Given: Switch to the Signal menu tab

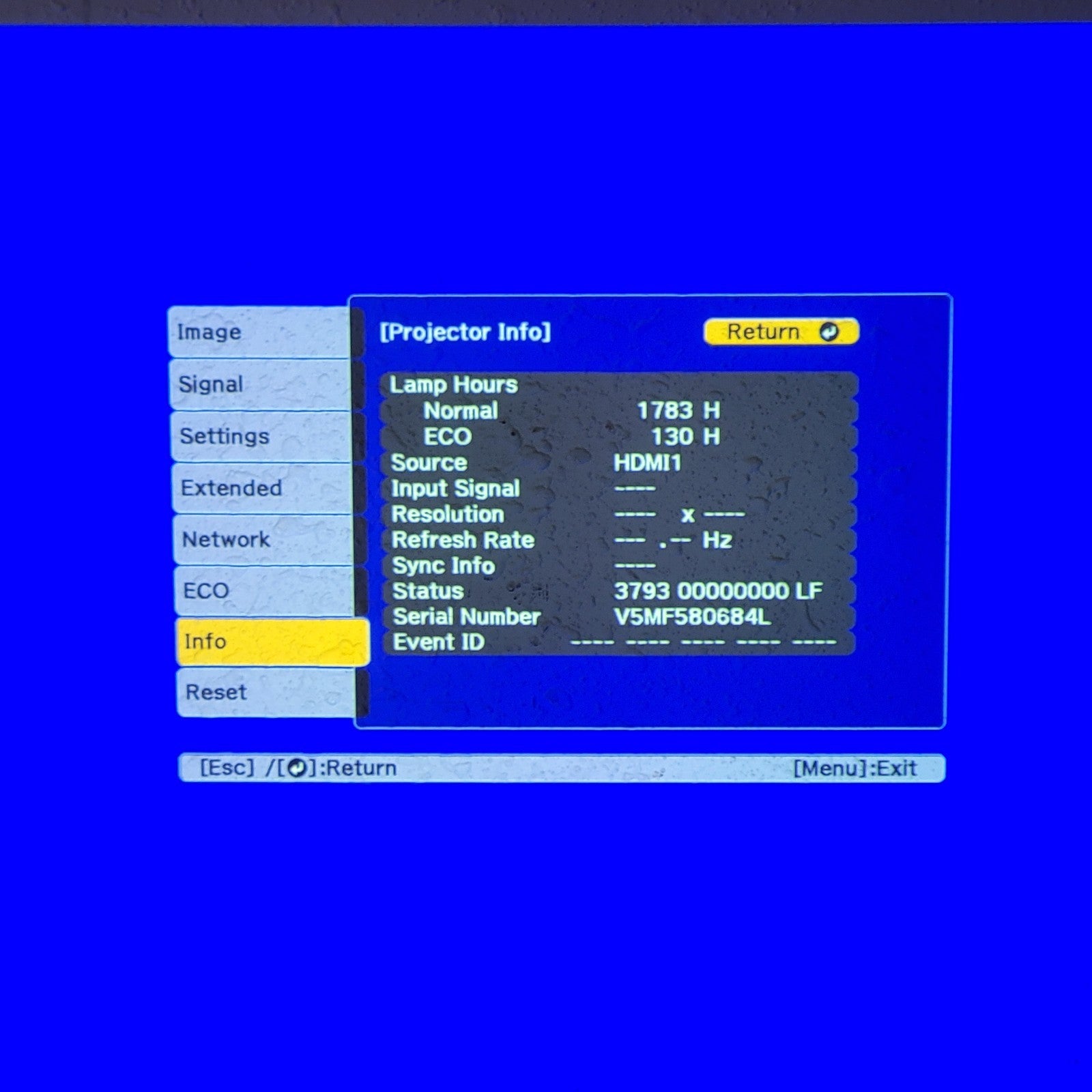Looking at the screenshot, I should 261,384.
